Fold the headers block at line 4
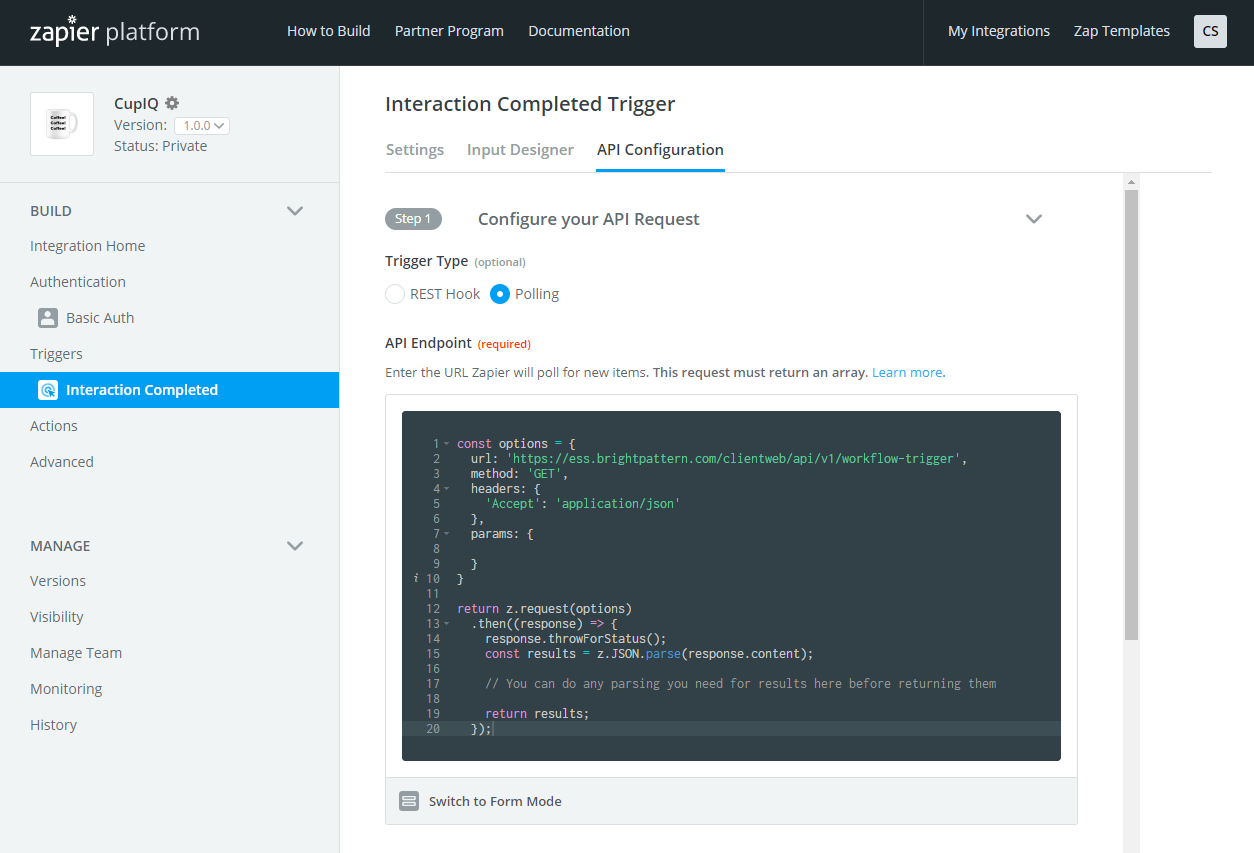 446,489
